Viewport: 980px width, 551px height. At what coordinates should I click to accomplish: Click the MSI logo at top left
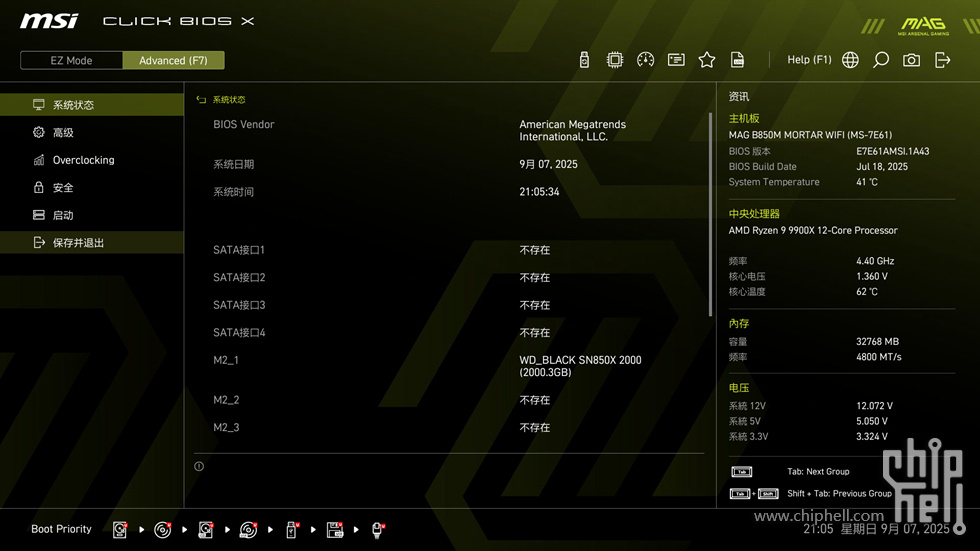pos(49,21)
